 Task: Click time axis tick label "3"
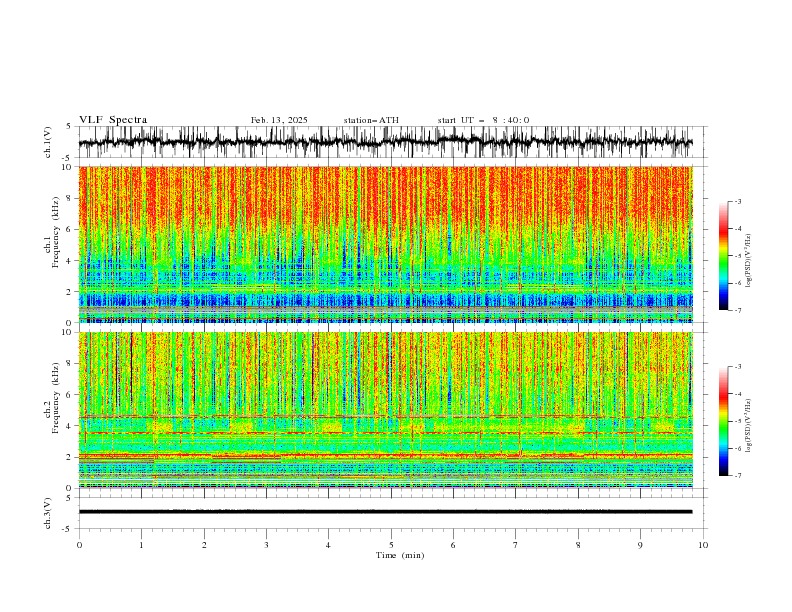(x=266, y=545)
